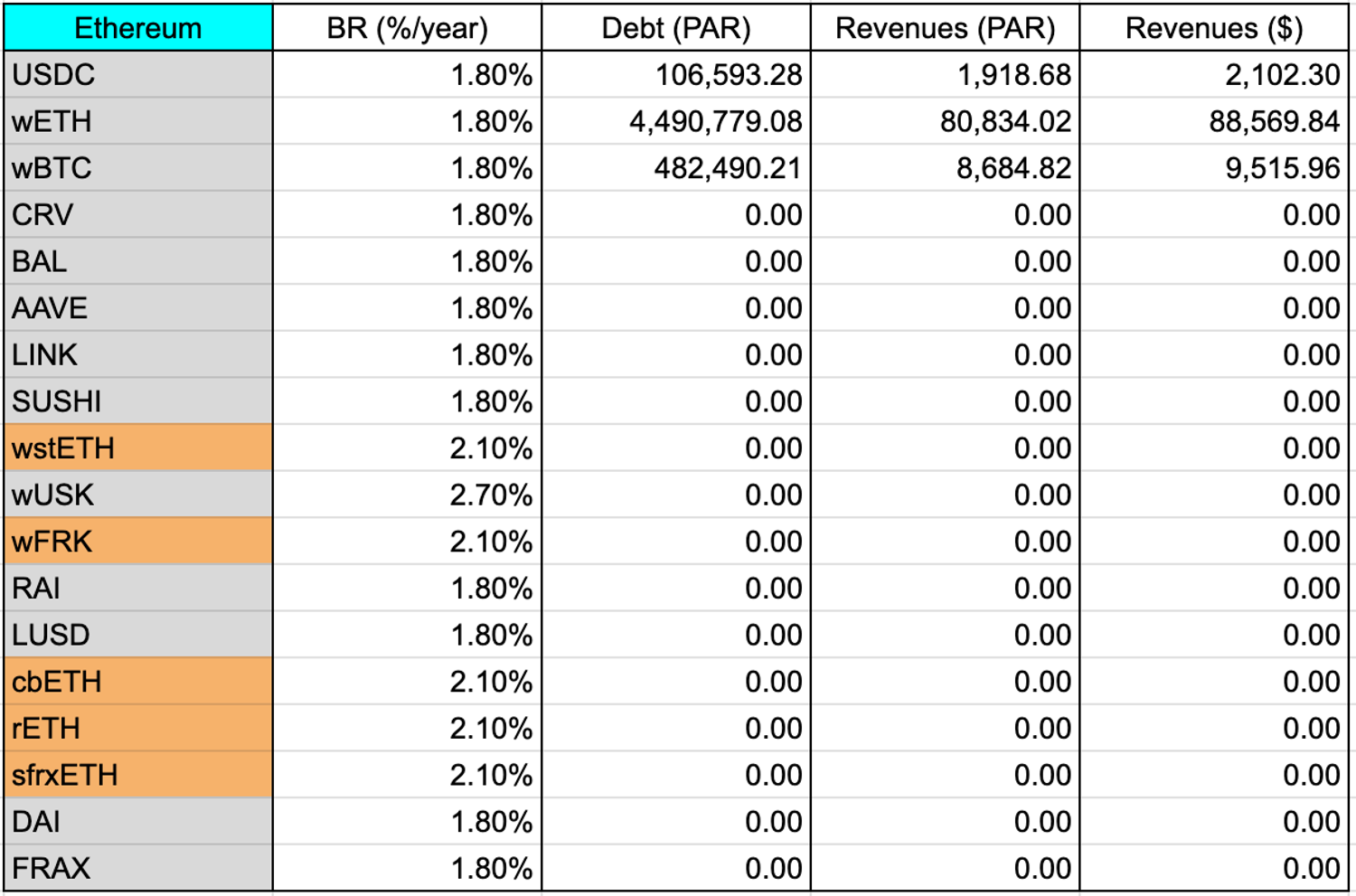The height and width of the screenshot is (896, 1356).
Task: Click the wFRK borrow rate 2.10%
Action: click(407, 542)
